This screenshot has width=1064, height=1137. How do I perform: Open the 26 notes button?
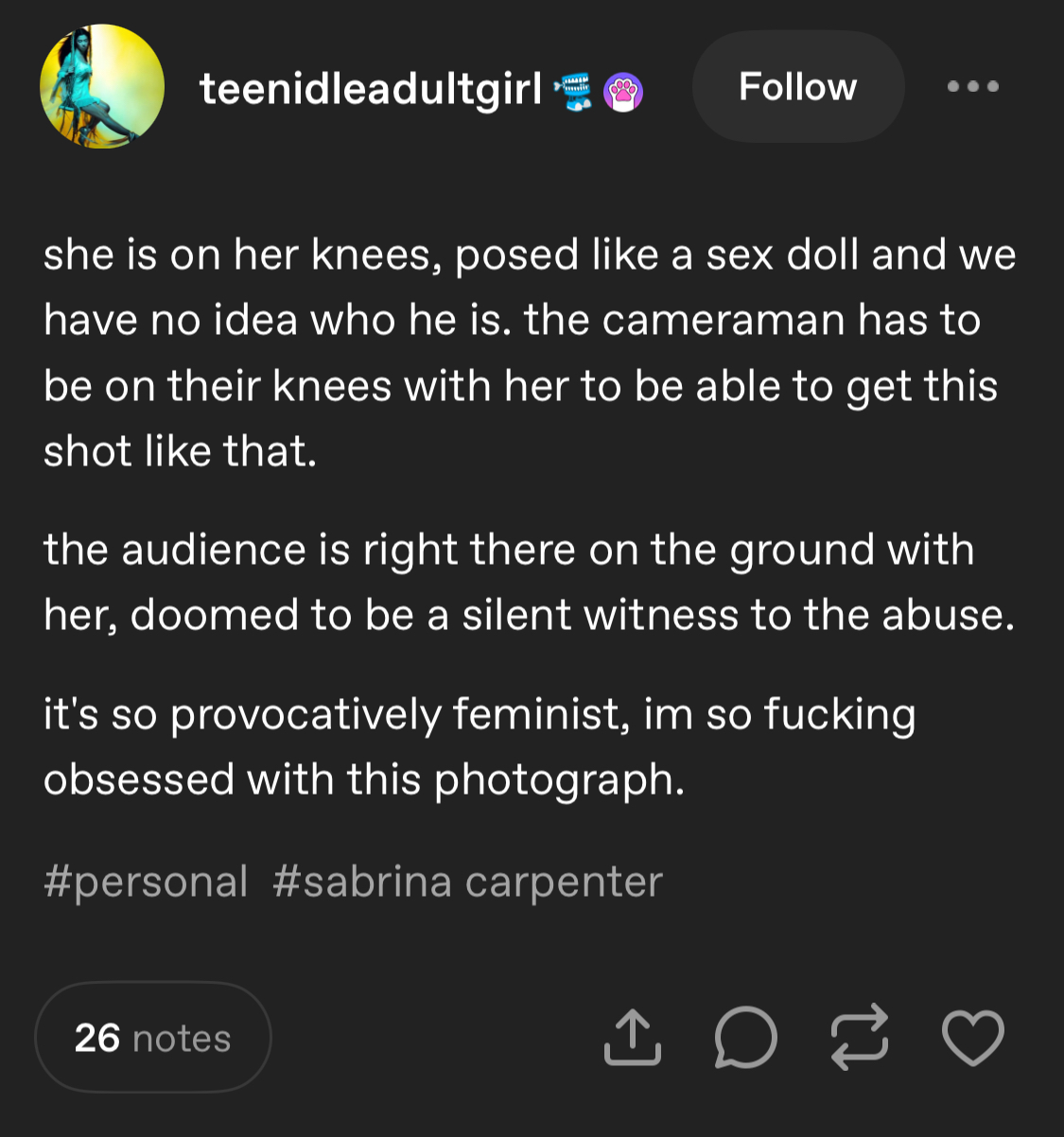(153, 1038)
